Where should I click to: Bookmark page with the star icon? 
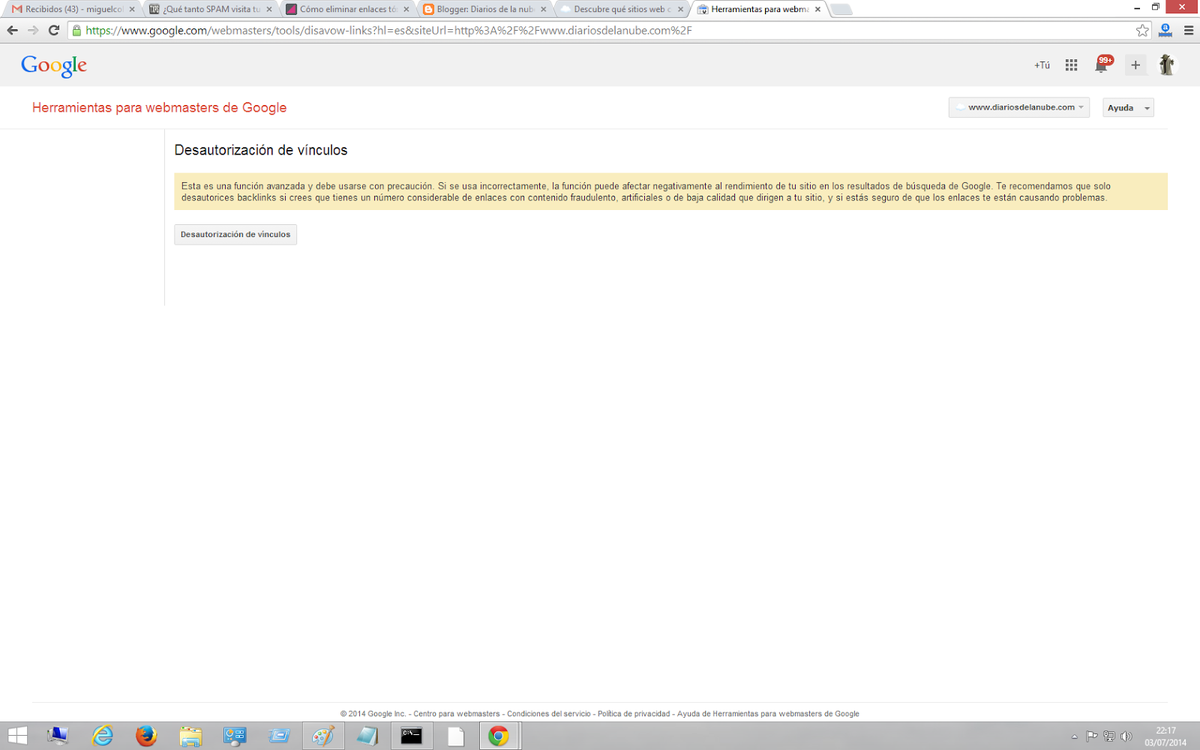[x=1142, y=30]
